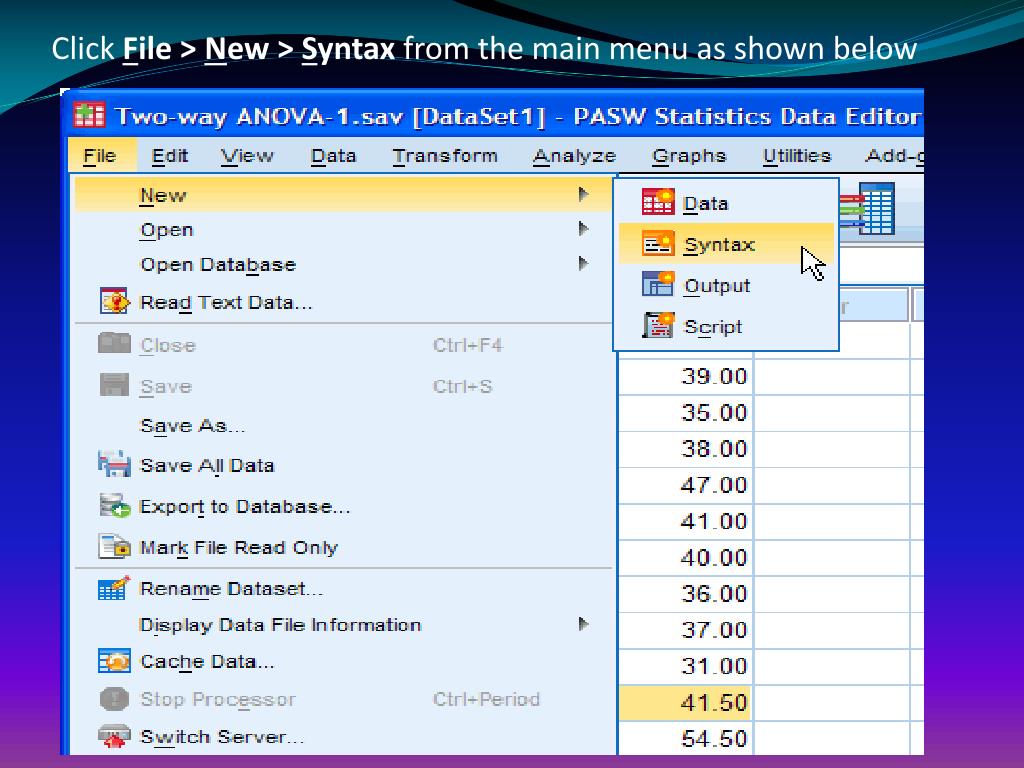This screenshot has width=1024, height=768.
Task: Click the cell containing 37.00
Action: 686,630
